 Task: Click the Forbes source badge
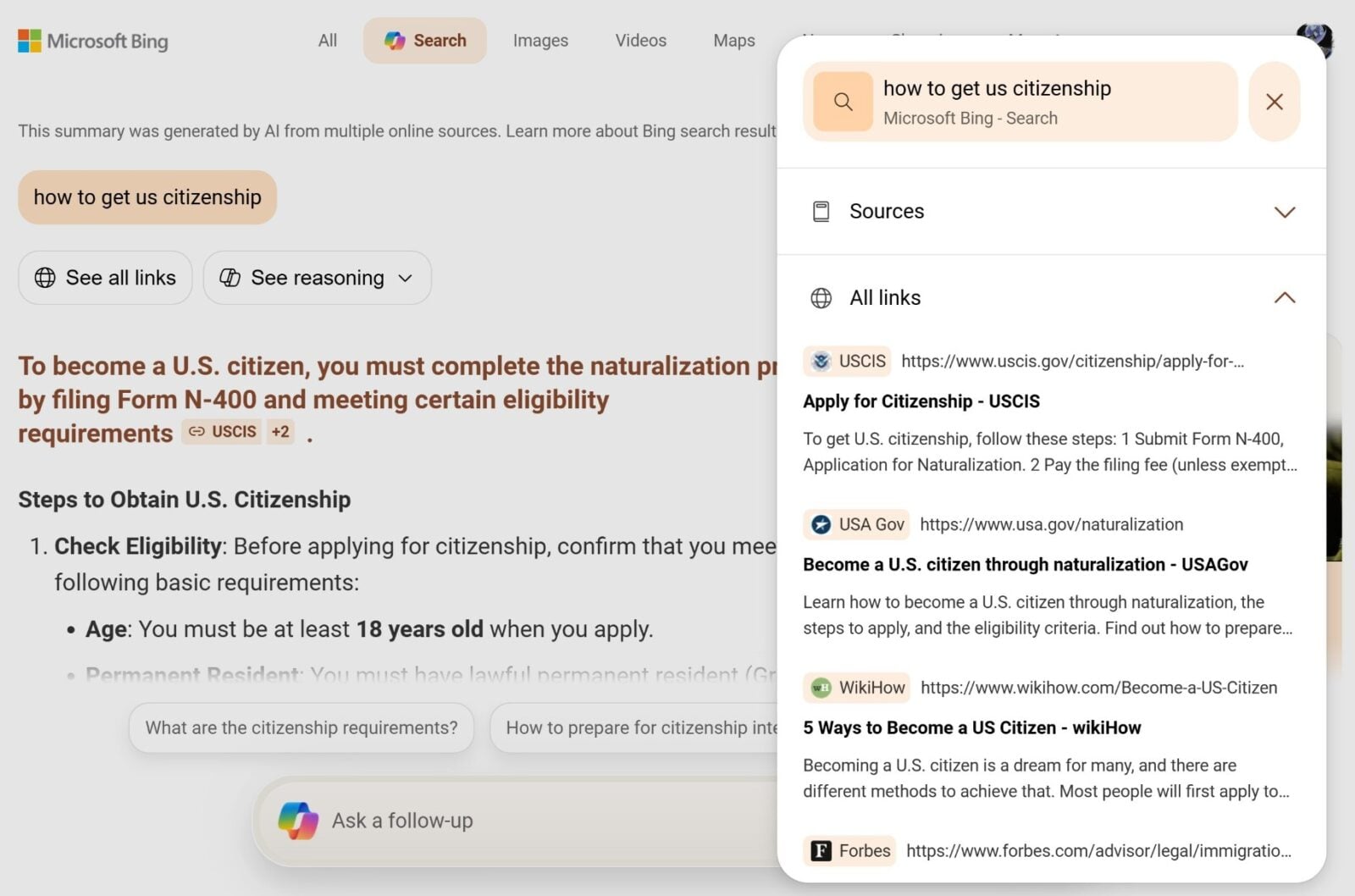click(x=849, y=851)
